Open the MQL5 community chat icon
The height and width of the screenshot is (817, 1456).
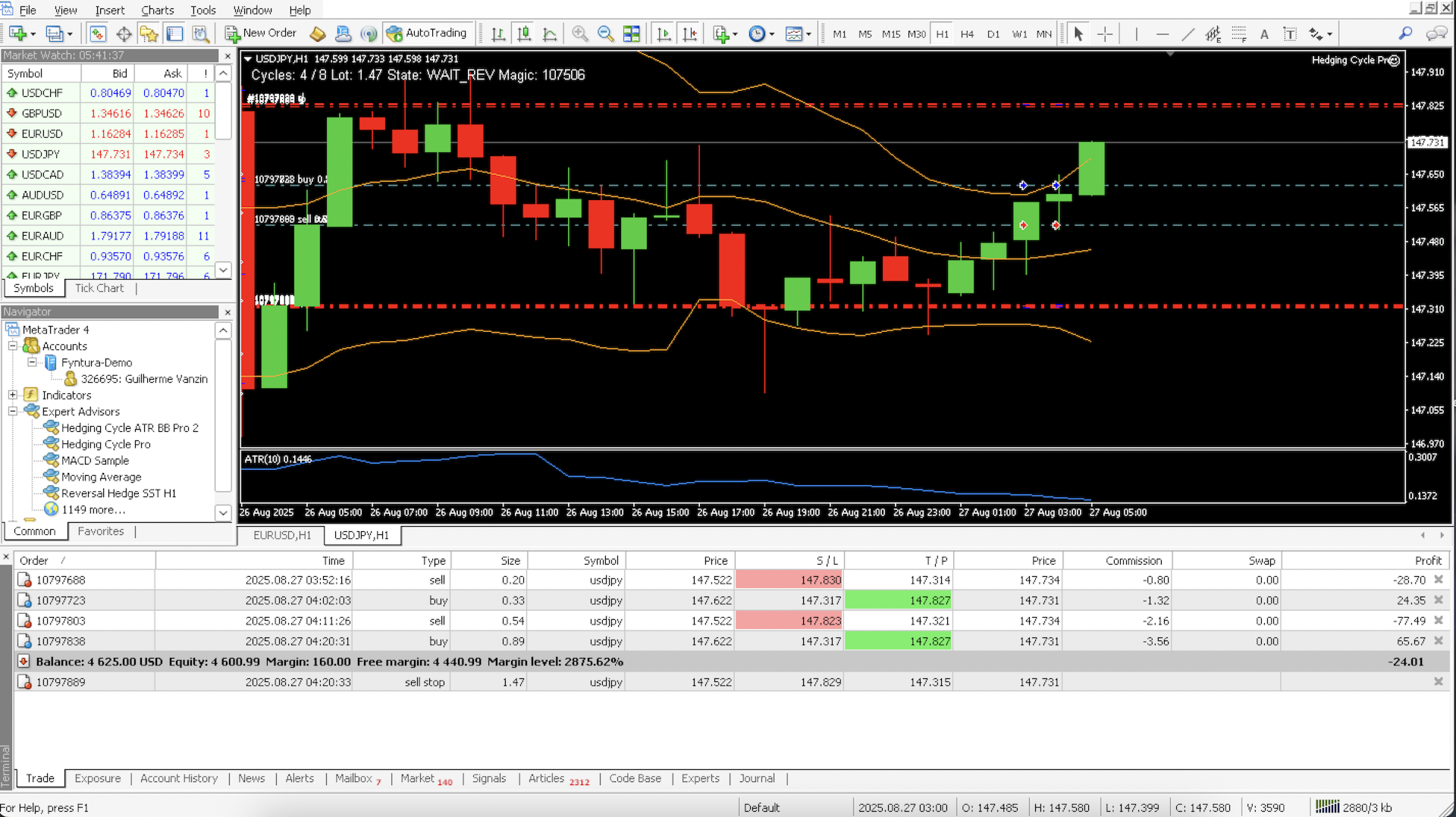1436,33
